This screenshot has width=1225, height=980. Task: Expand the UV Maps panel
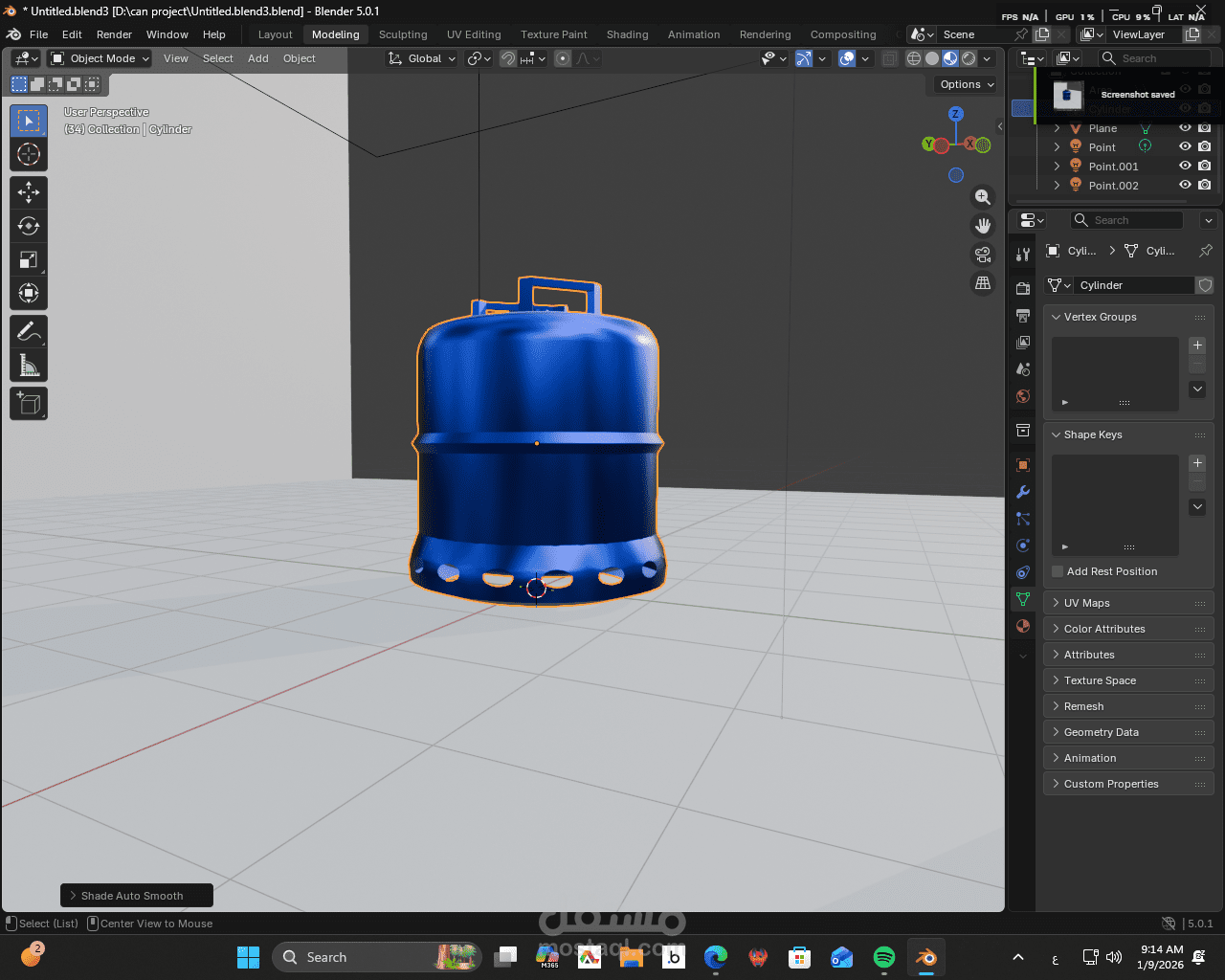(x=1057, y=603)
